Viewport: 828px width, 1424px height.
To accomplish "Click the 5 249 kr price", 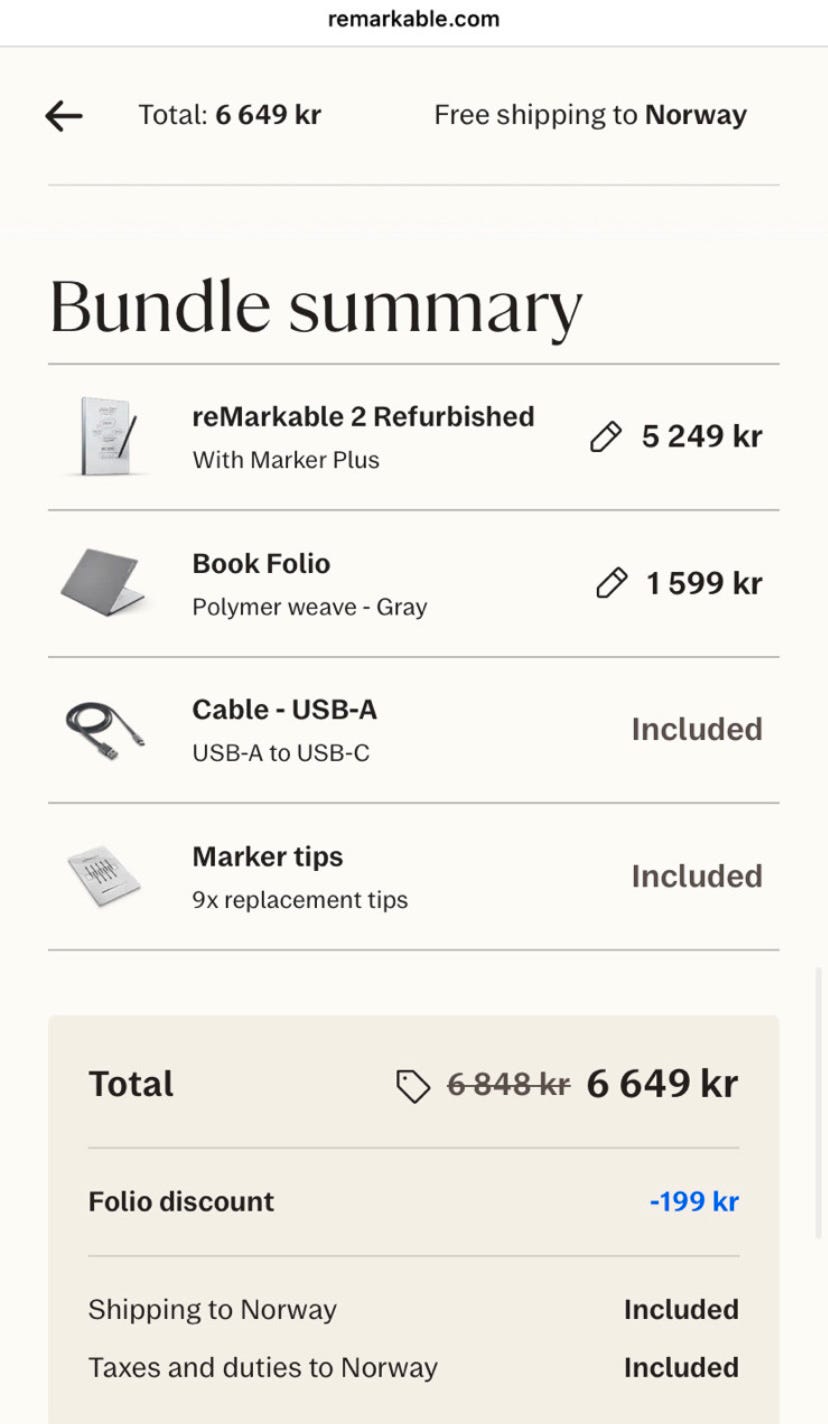I will coord(702,437).
